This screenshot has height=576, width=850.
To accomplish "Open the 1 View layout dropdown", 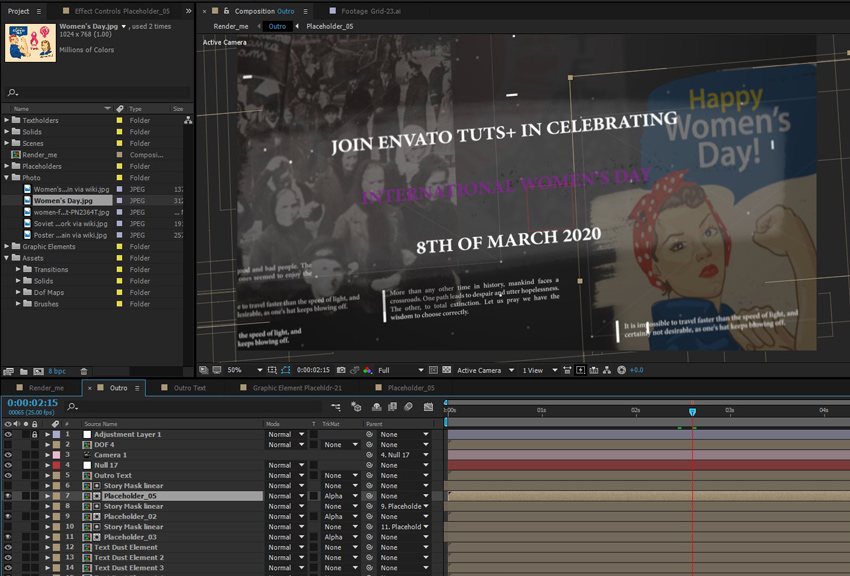I will coord(539,370).
